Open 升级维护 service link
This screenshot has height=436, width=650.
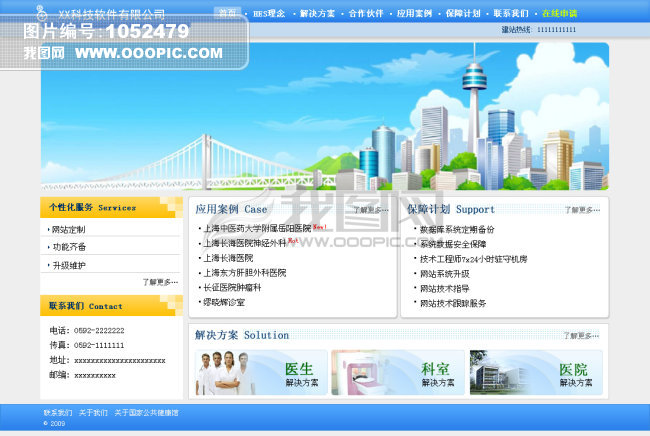coord(69,265)
